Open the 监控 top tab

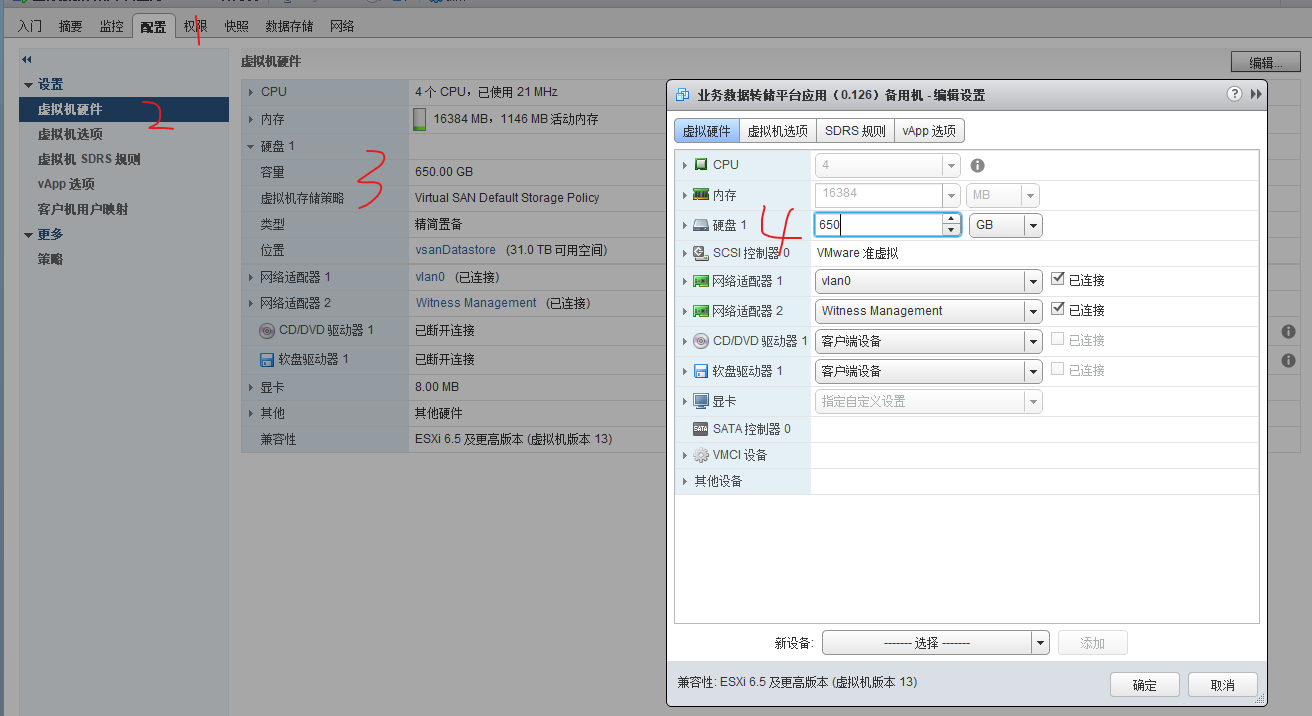(111, 26)
